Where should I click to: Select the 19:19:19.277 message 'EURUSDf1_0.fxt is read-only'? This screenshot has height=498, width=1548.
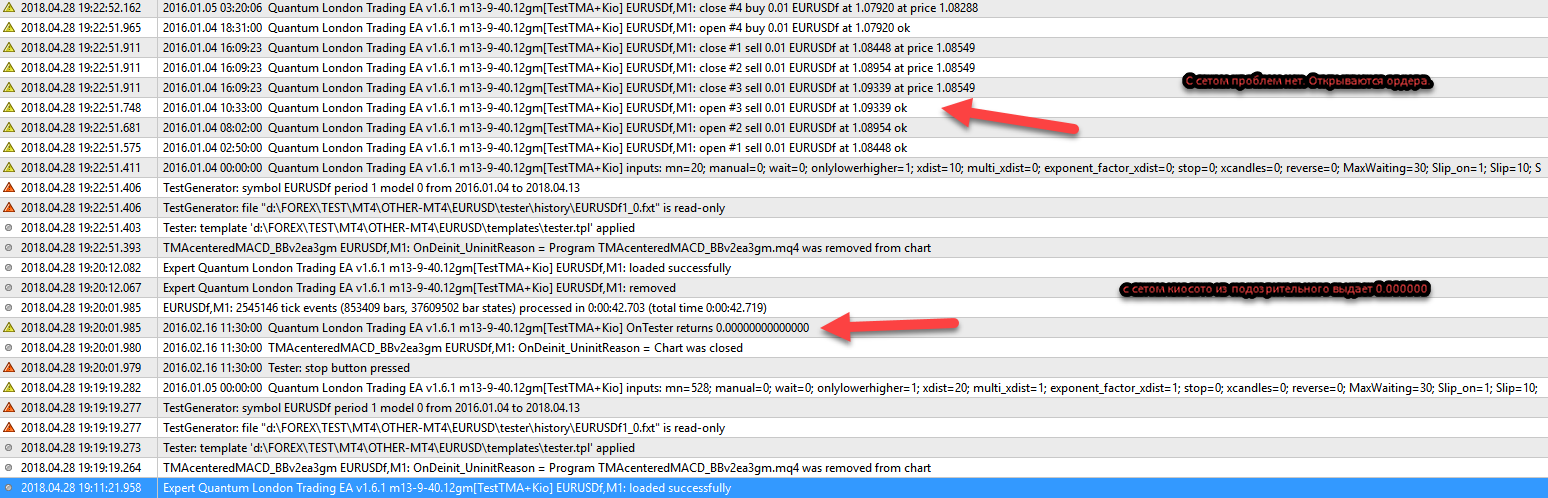(x=444, y=427)
